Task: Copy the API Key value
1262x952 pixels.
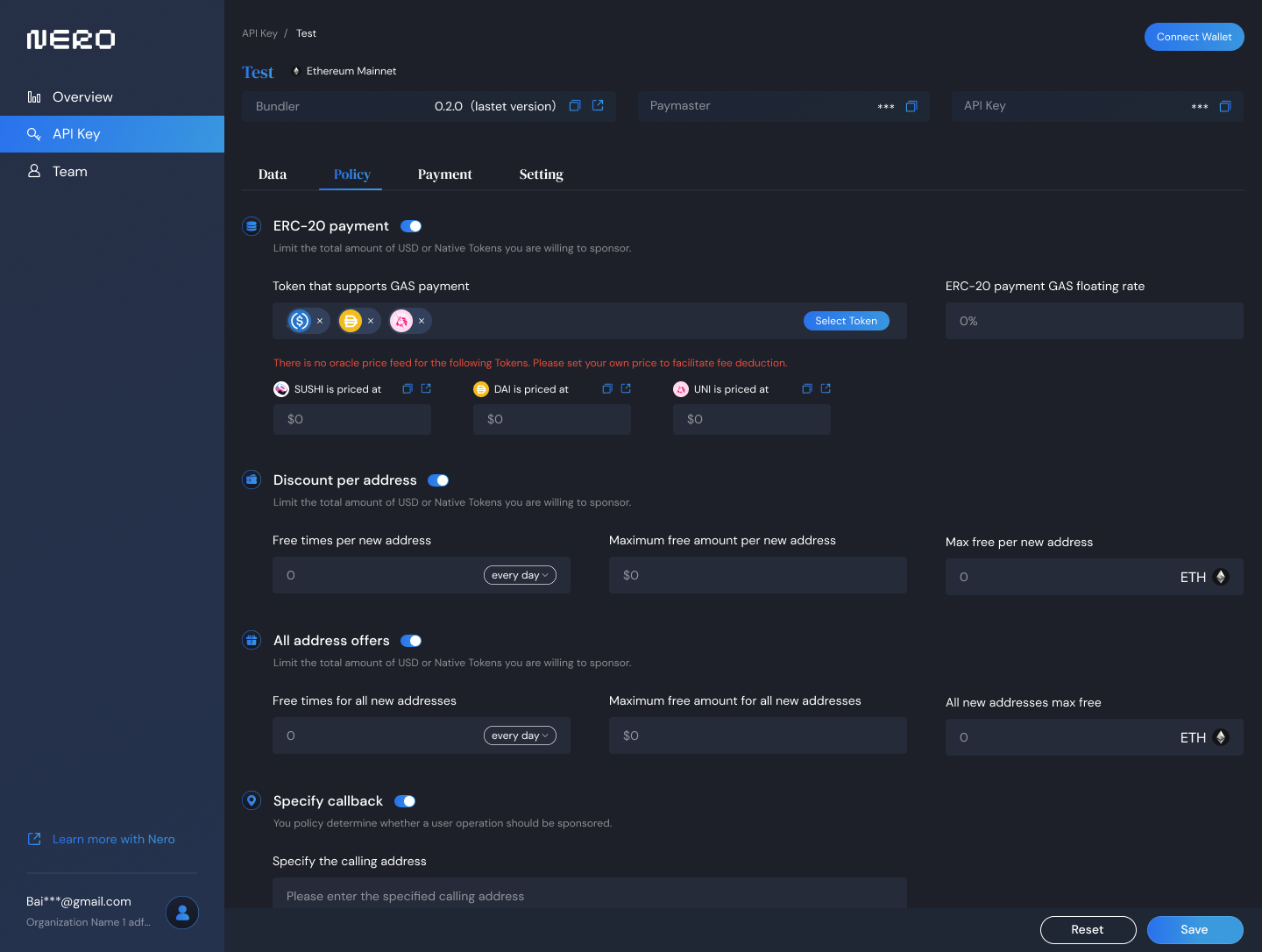Action: tap(1225, 106)
